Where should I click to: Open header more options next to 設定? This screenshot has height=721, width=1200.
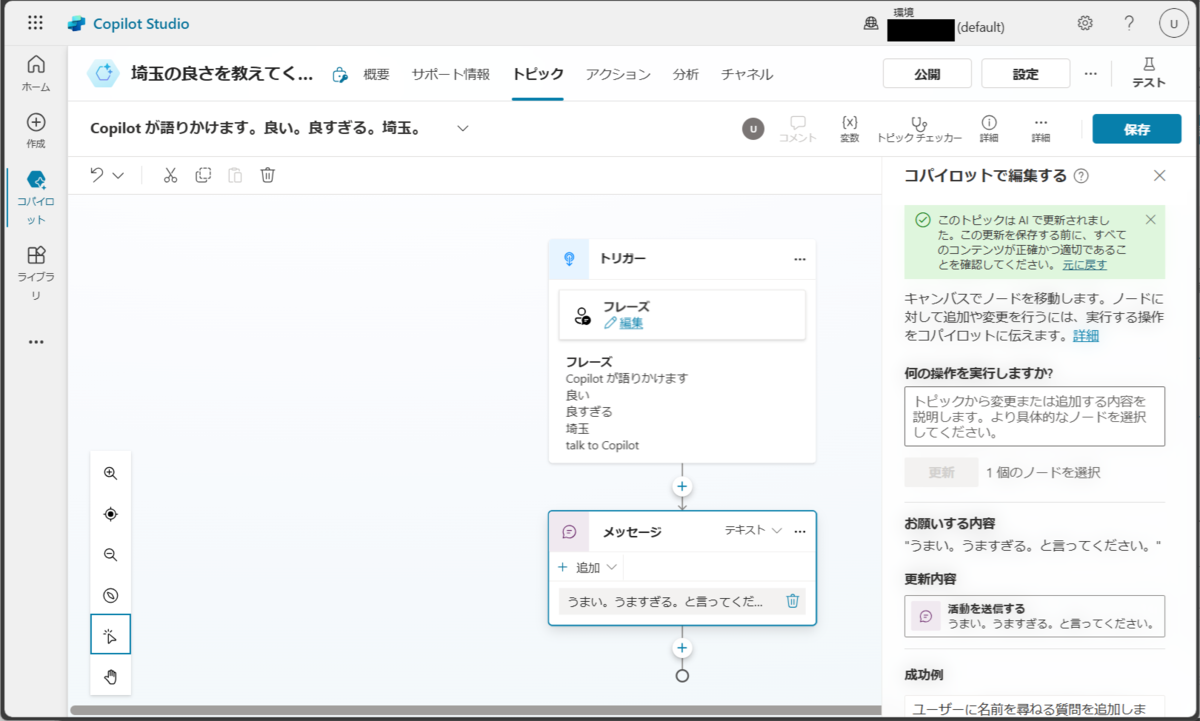click(1091, 73)
